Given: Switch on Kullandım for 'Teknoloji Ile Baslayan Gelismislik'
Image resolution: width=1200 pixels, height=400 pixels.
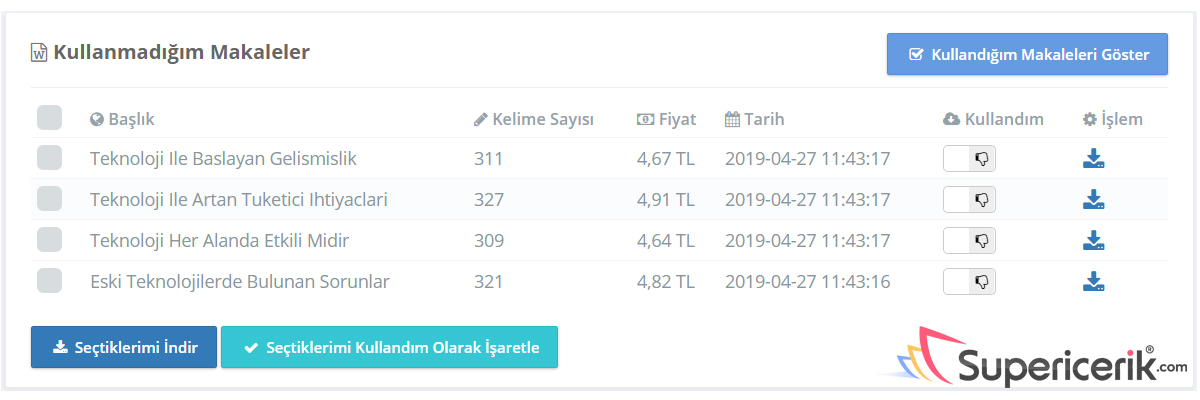Looking at the screenshot, I should 969,159.
